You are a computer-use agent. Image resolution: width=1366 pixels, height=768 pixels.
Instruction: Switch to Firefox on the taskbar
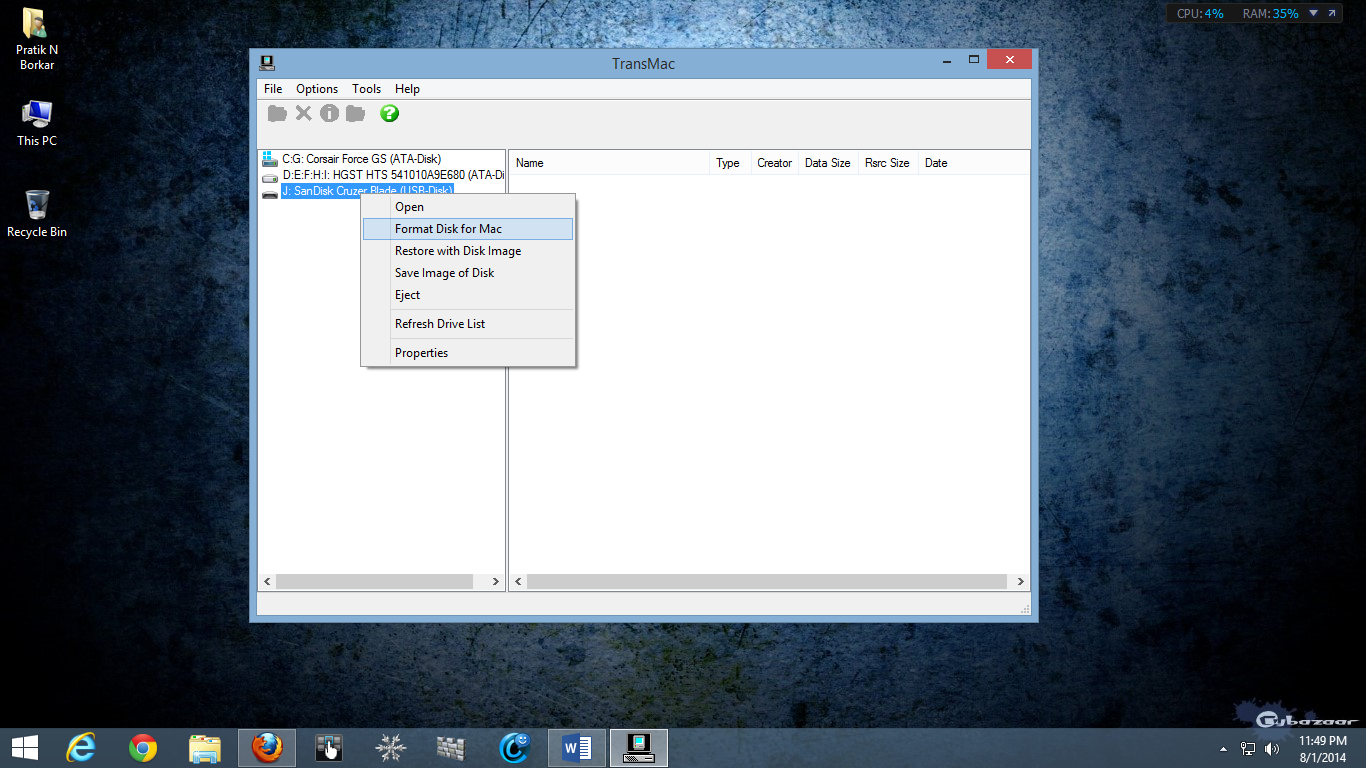tap(267, 748)
